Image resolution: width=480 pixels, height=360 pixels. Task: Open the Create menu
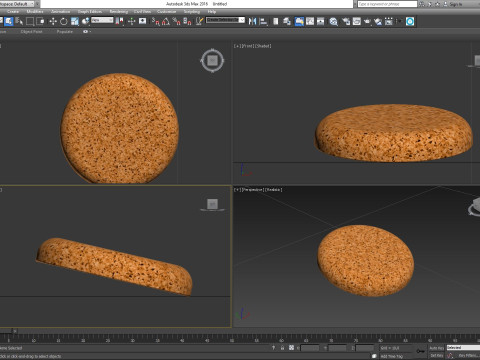13,12
